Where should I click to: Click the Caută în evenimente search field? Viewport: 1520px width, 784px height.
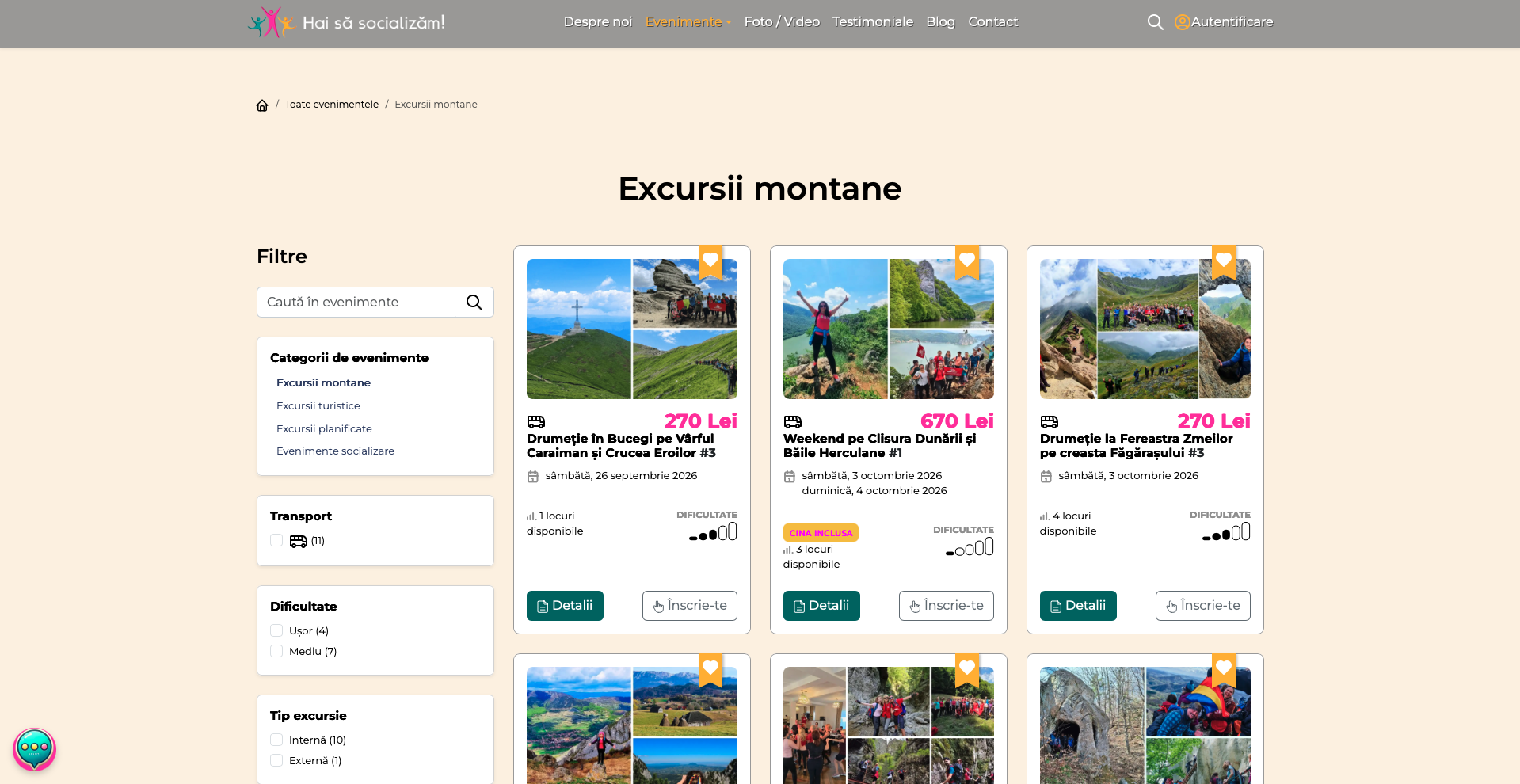tap(375, 303)
